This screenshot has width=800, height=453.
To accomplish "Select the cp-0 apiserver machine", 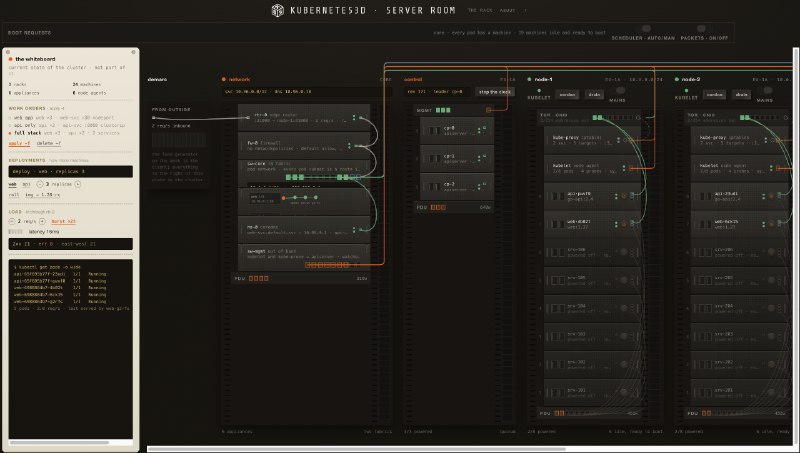I will point(457,131).
